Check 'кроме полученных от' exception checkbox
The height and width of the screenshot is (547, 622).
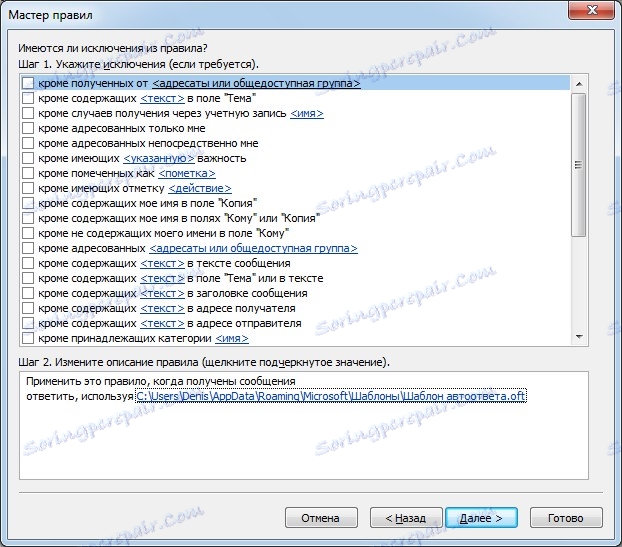click(28, 83)
